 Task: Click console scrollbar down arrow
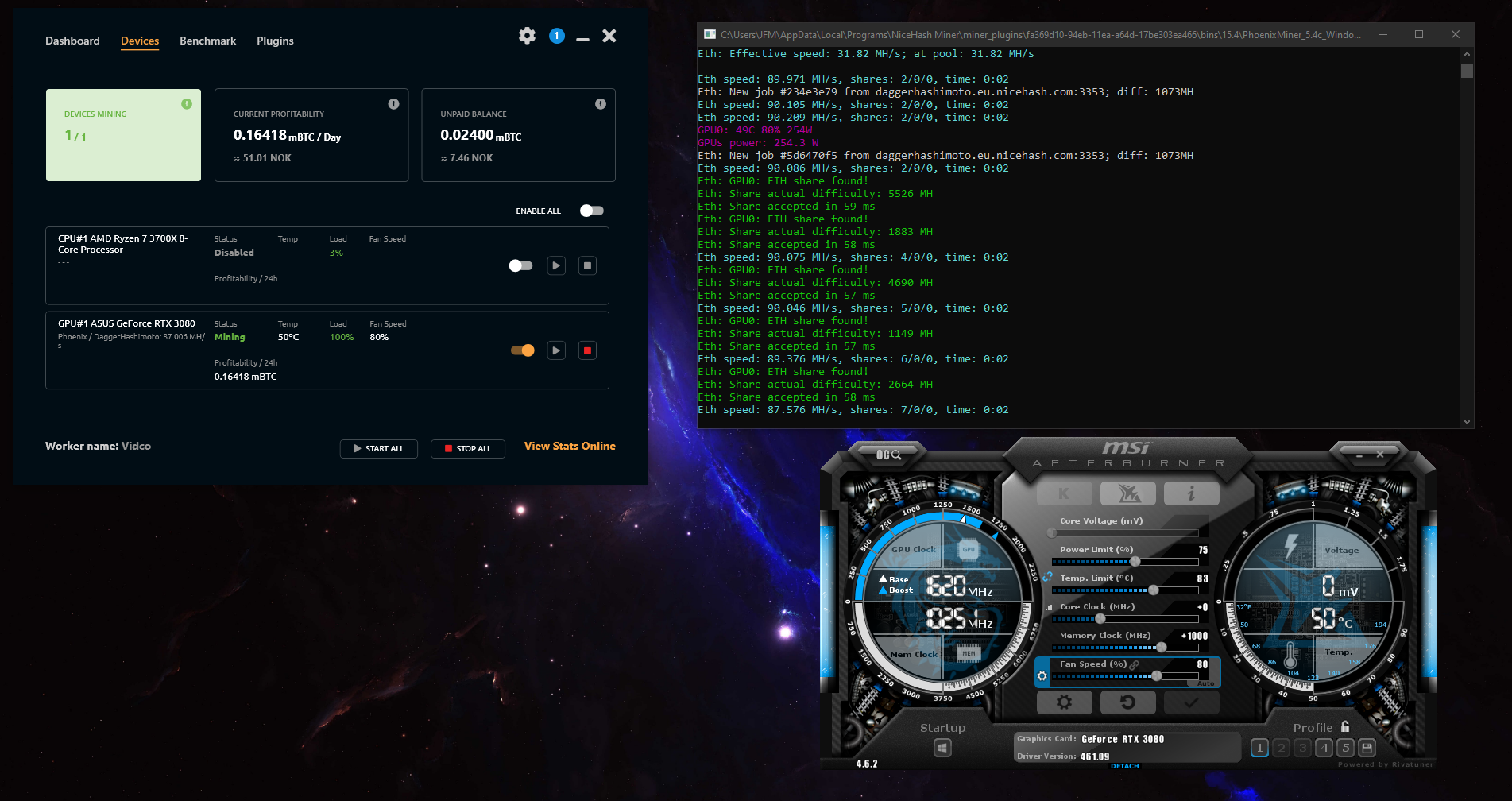[1467, 422]
